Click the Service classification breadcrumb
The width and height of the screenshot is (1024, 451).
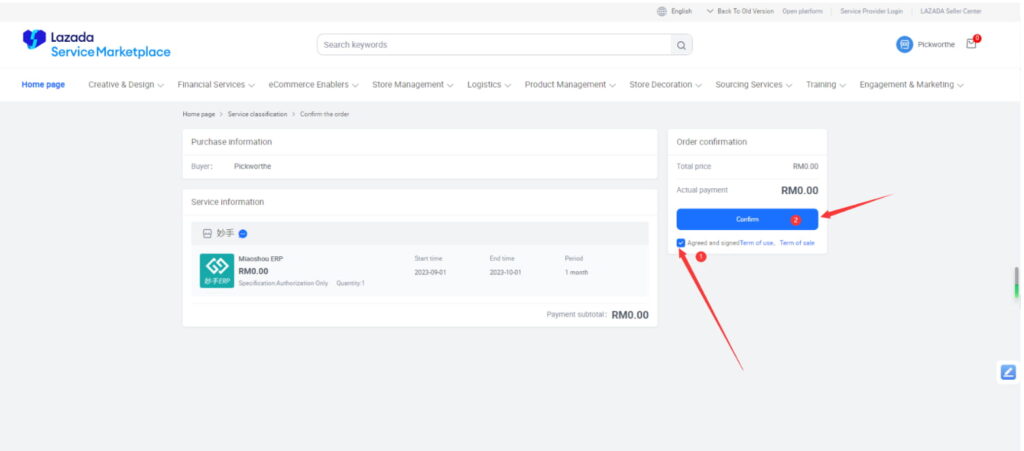tap(257, 114)
